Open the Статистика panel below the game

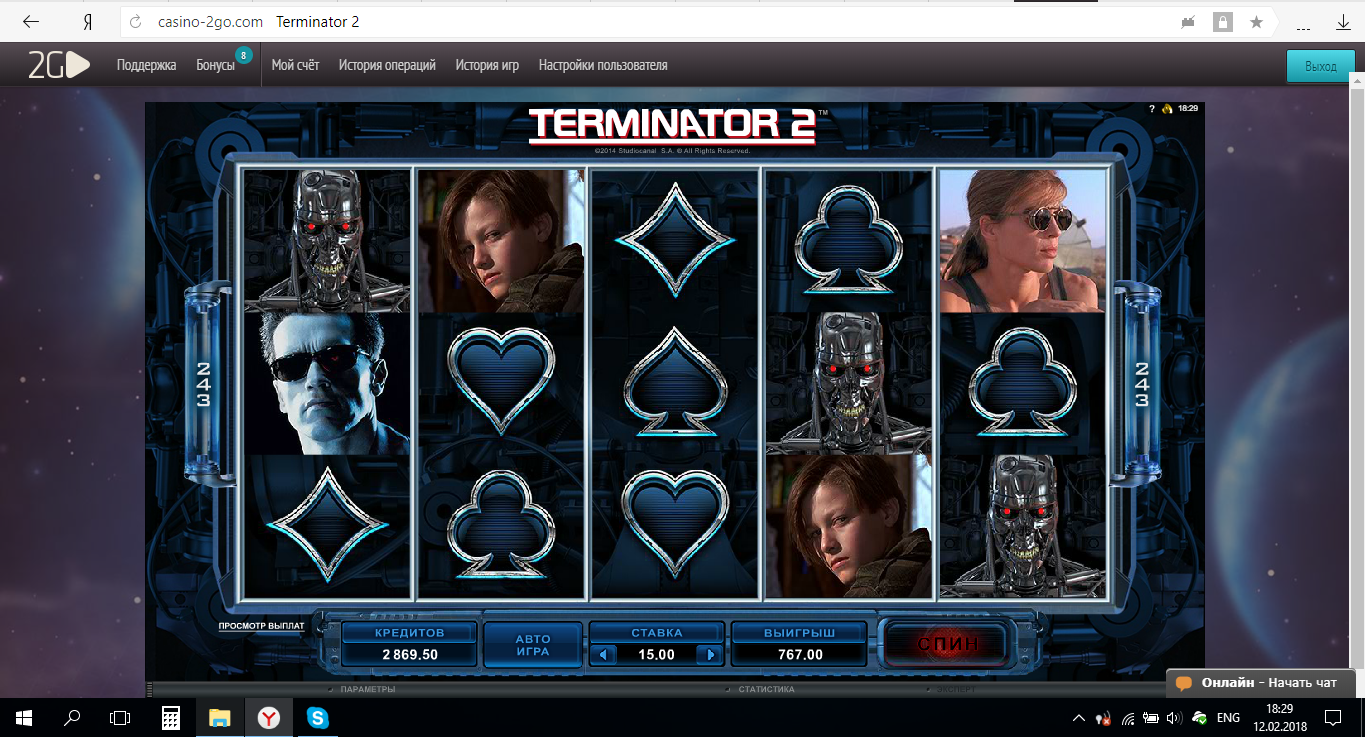click(x=766, y=689)
